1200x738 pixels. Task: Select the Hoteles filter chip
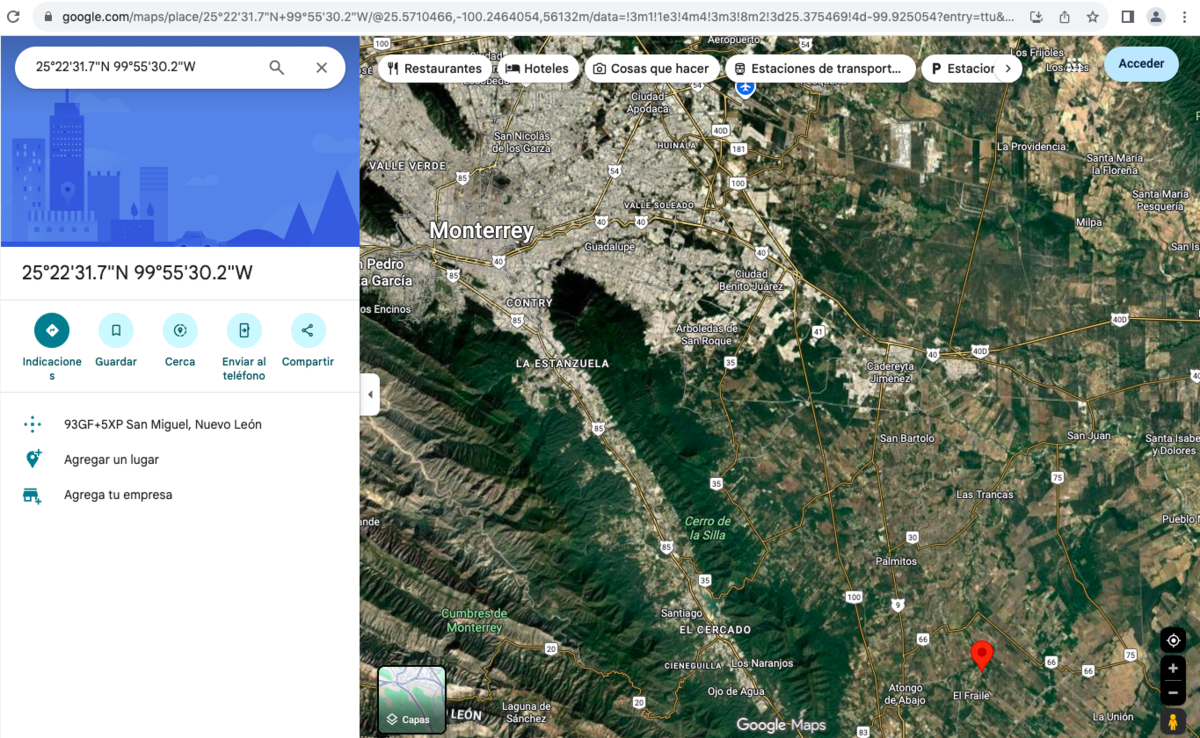click(x=538, y=69)
